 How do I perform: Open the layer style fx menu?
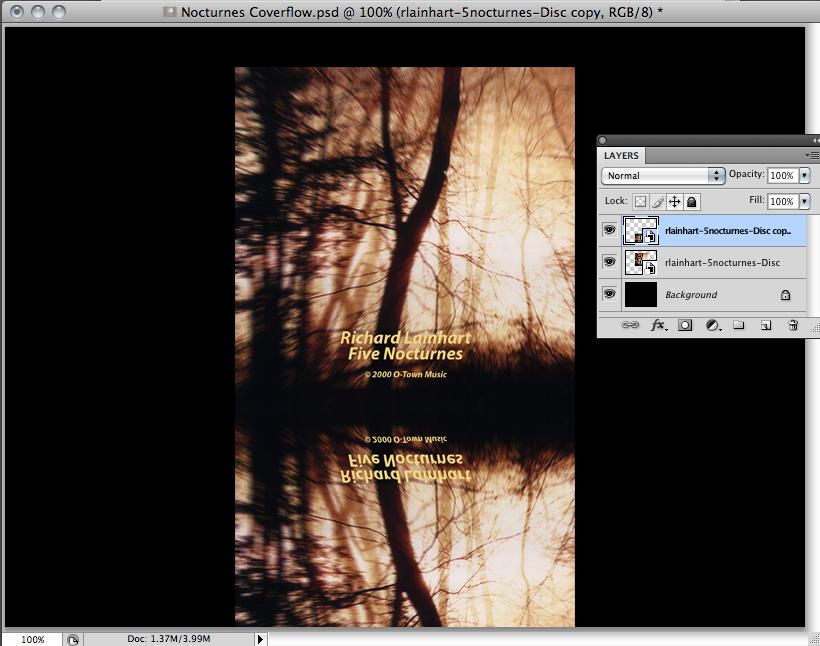tap(659, 325)
